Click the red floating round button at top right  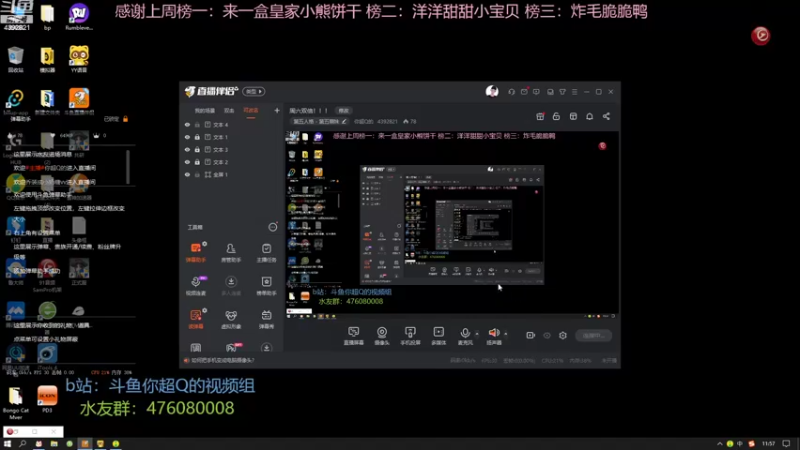pyautogui.click(x=760, y=35)
